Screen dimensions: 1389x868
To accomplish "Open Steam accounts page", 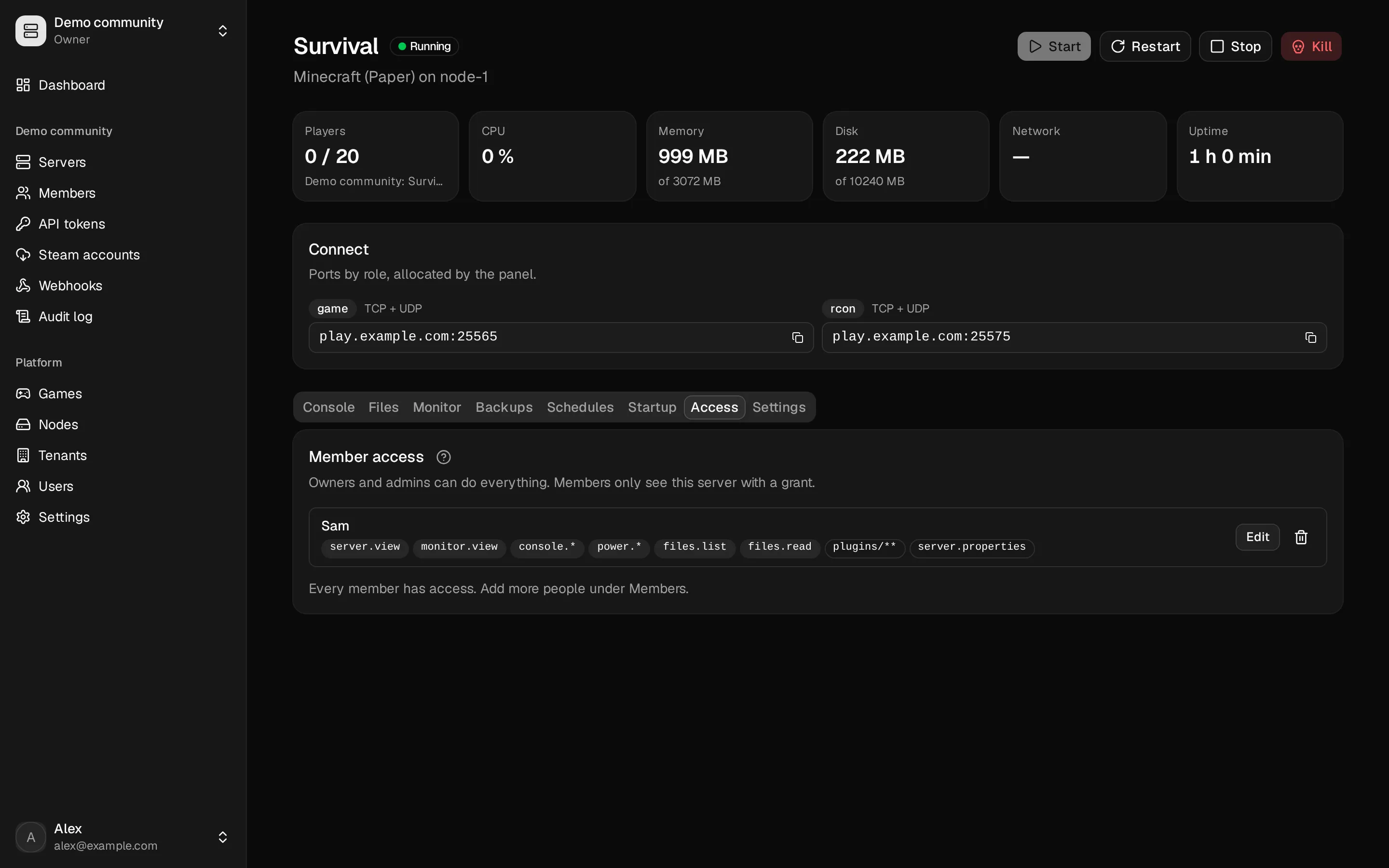I will (x=78, y=255).
